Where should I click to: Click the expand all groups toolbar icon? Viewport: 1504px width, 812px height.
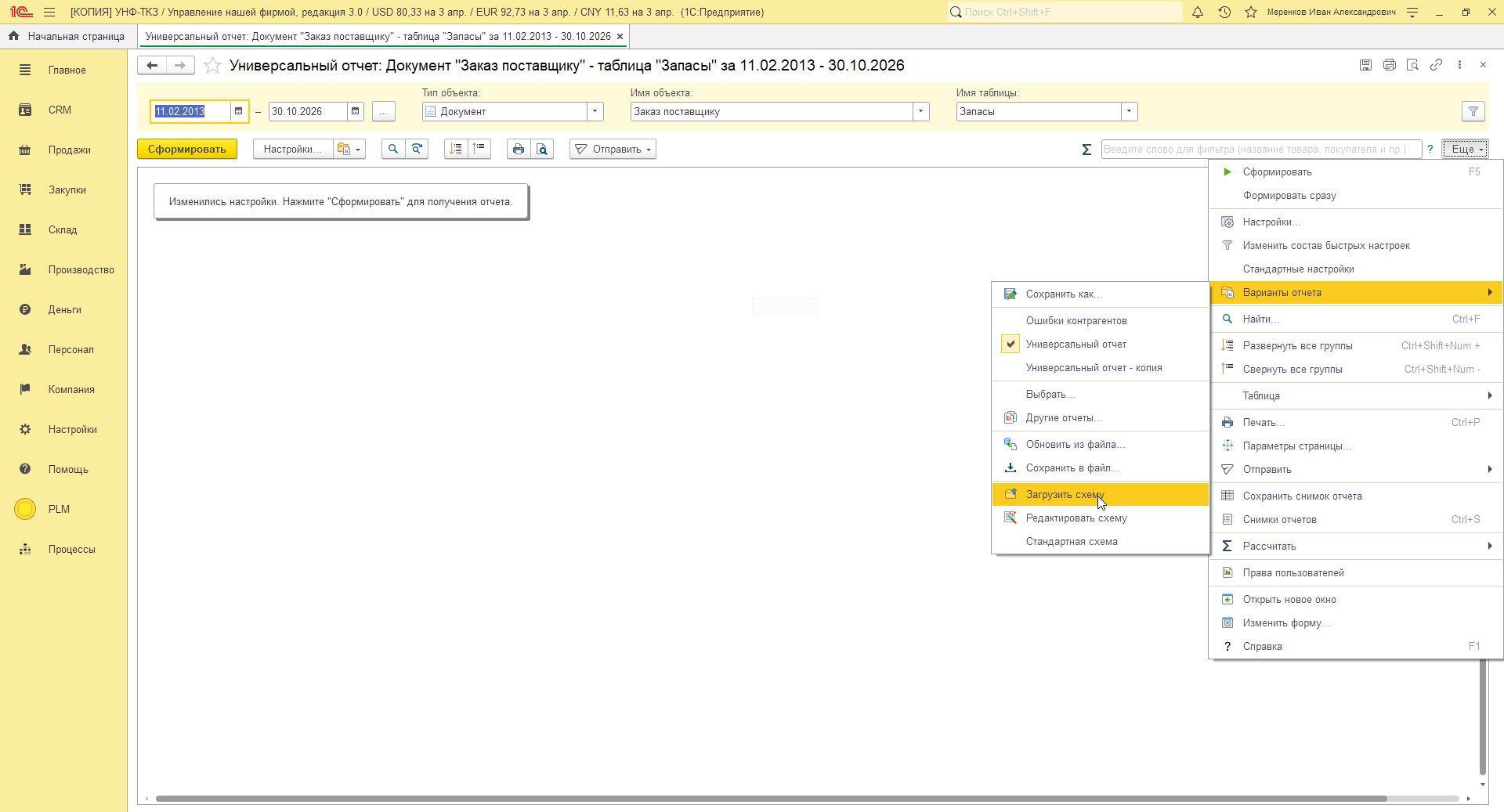(456, 150)
